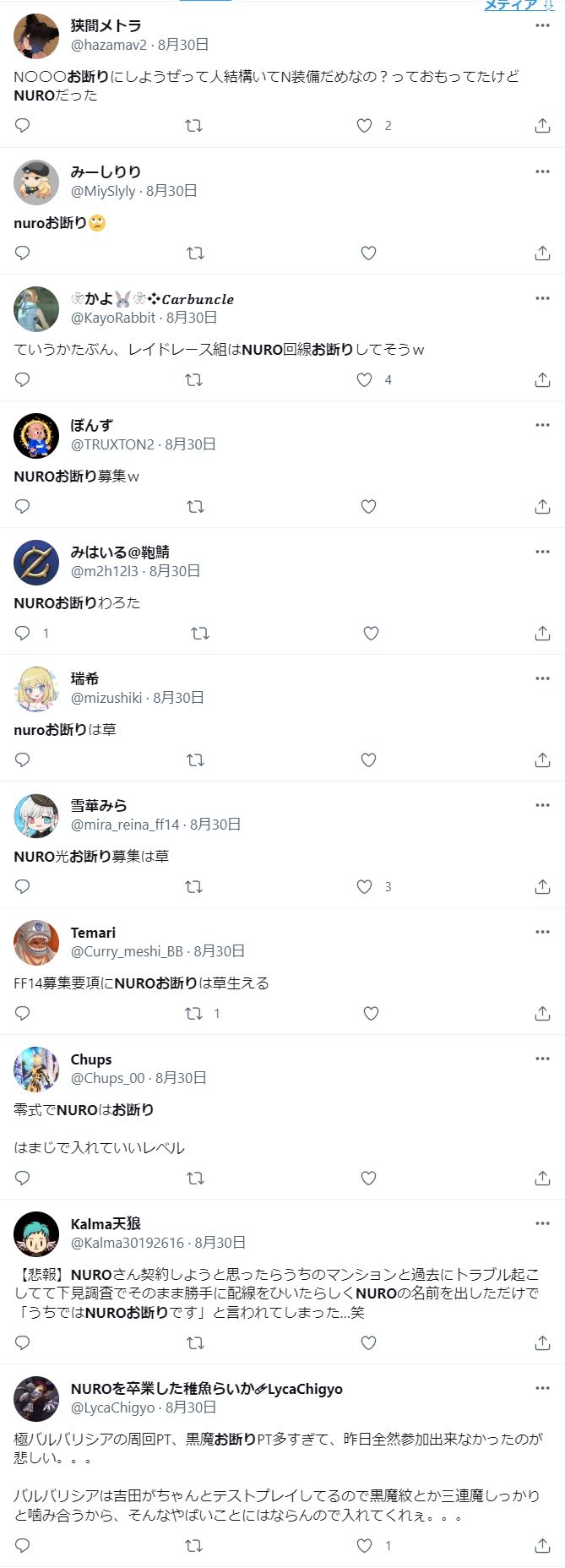
Task: Open the more menu on @mizushiki's tweet
Action: tap(542, 678)
